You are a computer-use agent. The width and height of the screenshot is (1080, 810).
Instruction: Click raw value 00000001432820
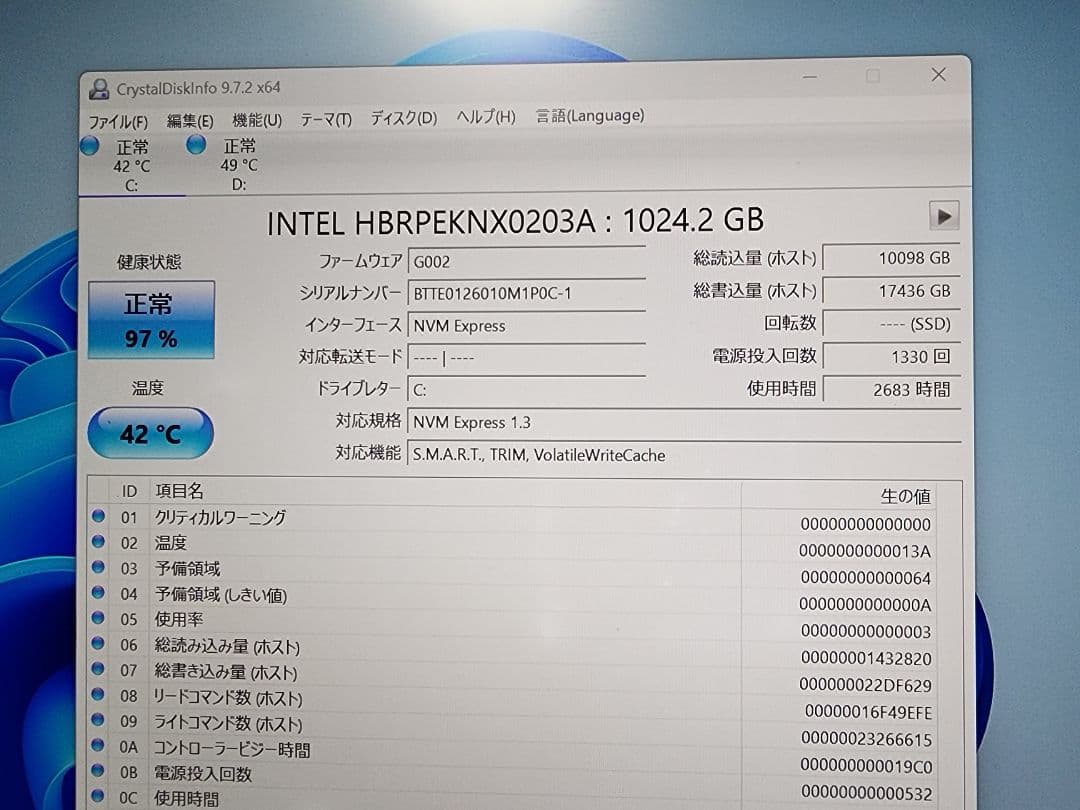pyautogui.click(x=866, y=658)
